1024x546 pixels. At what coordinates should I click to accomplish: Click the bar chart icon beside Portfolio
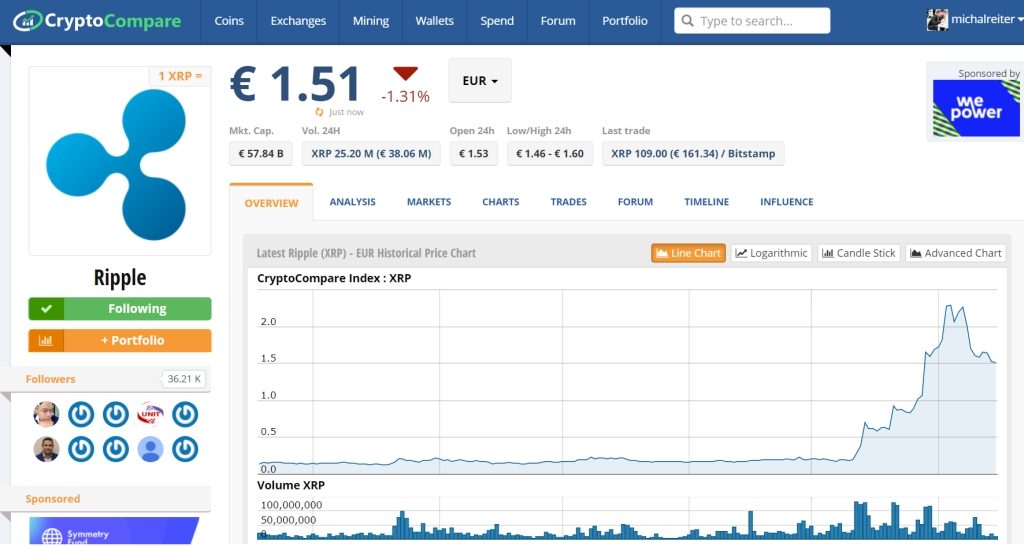(46, 340)
